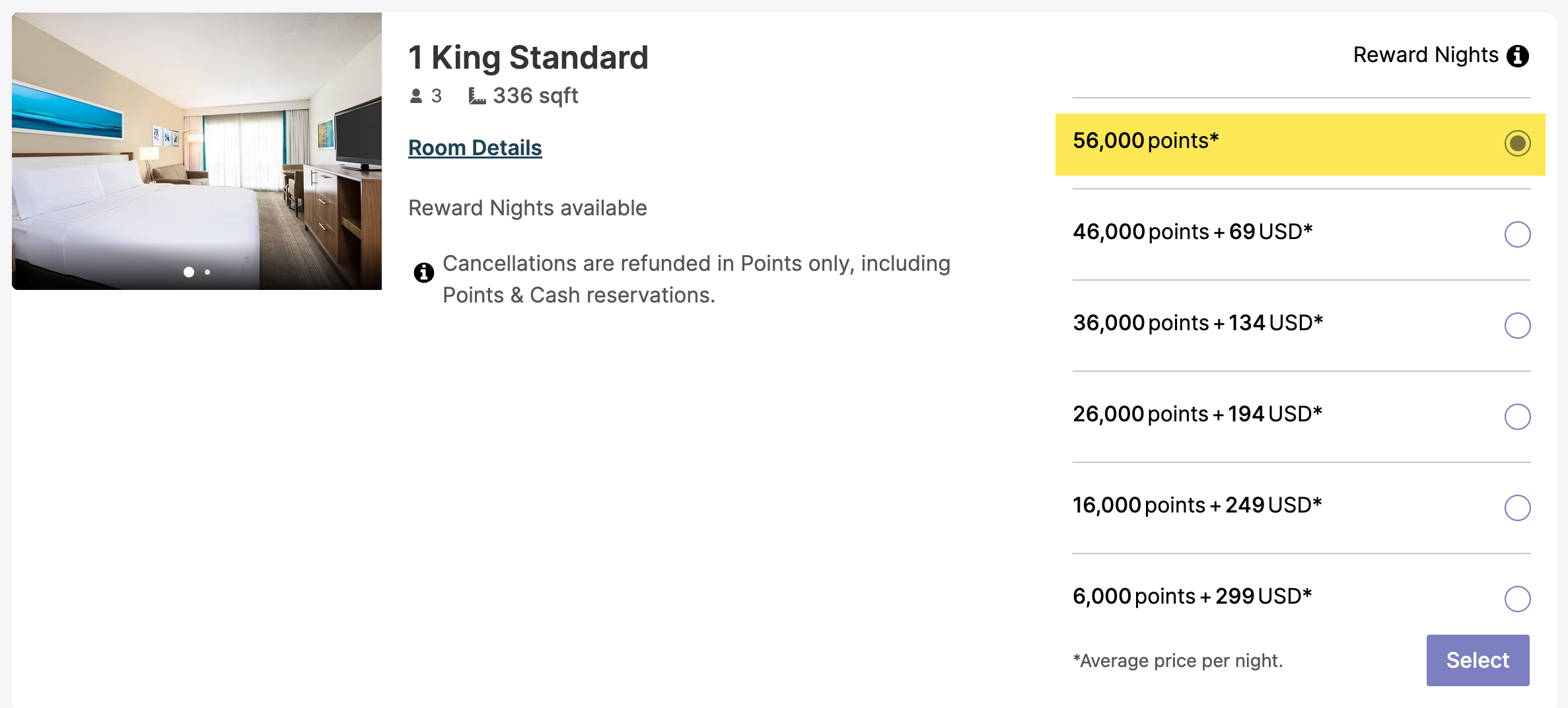Click the guest occupancy person icon
Image resolution: width=1568 pixels, height=708 pixels.
[x=415, y=96]
